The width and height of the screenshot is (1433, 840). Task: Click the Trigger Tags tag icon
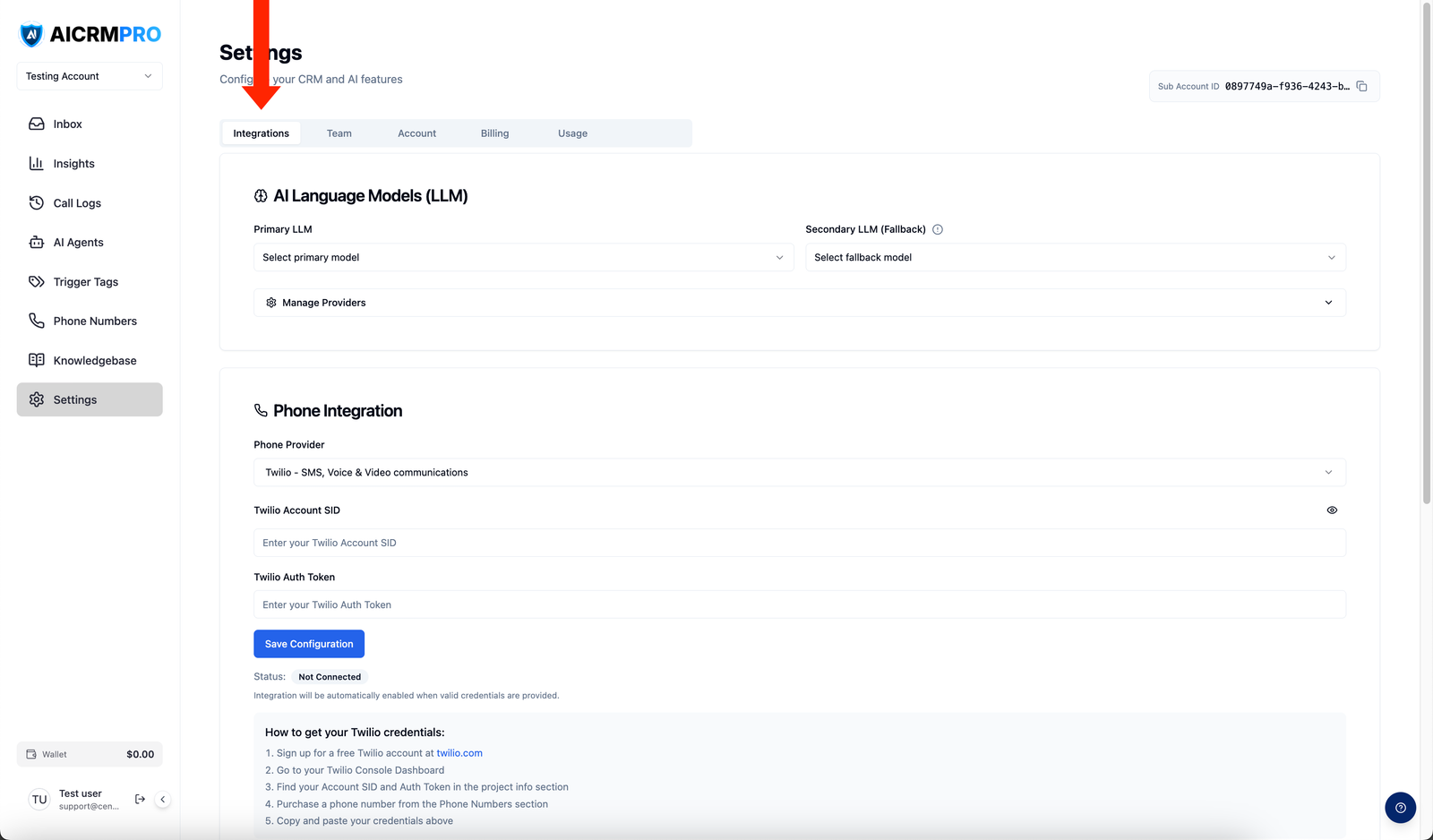point(37,281)
